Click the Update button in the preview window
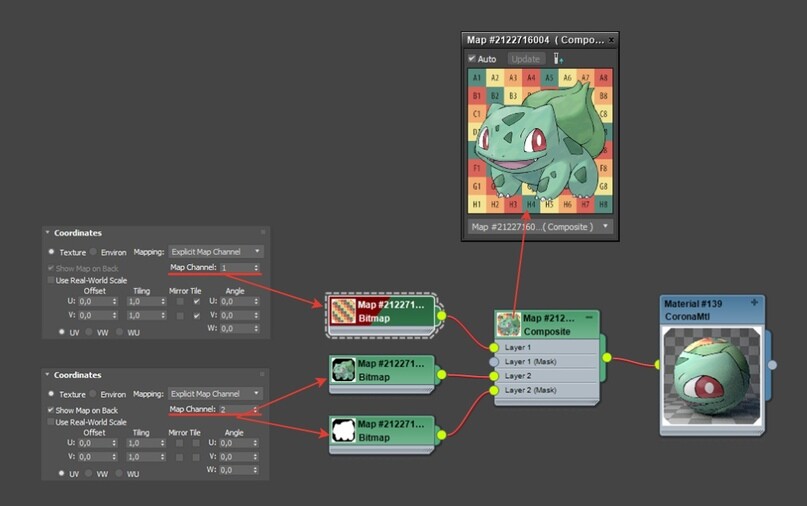Screen dimensions: 807x506 point(525,59)
